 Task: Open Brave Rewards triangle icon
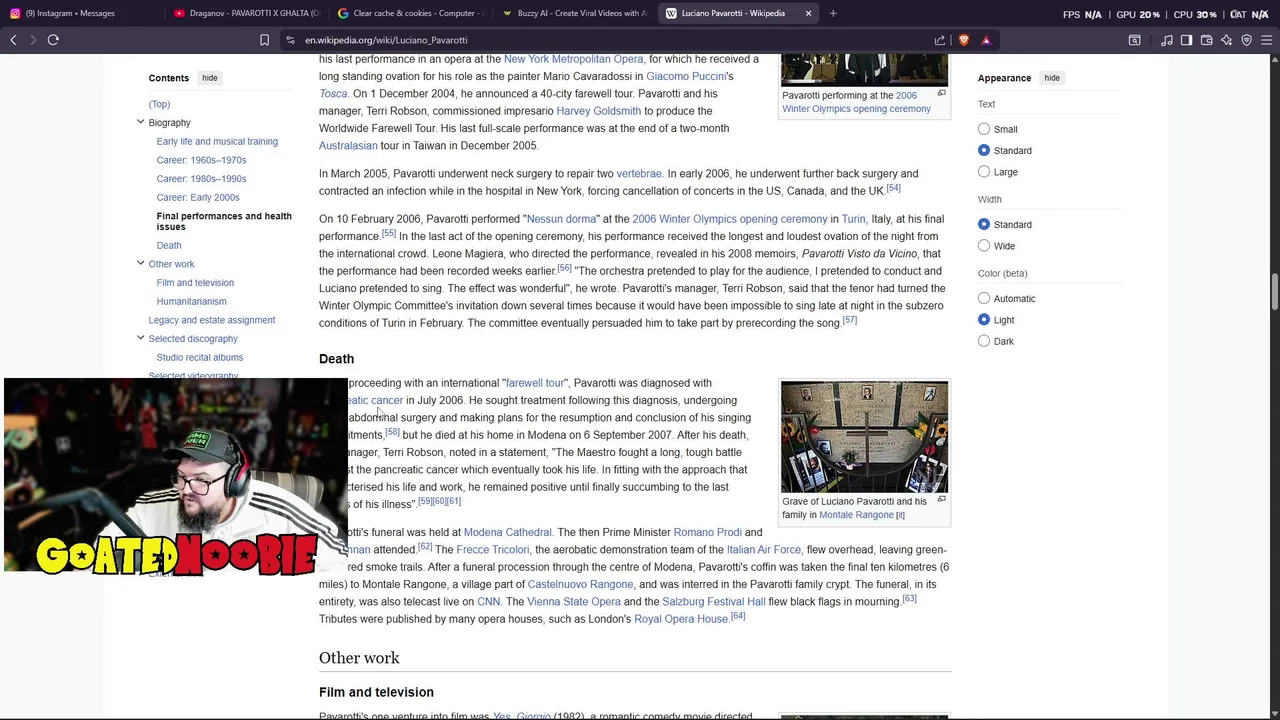pyautogui.click(x=986, y=40)
